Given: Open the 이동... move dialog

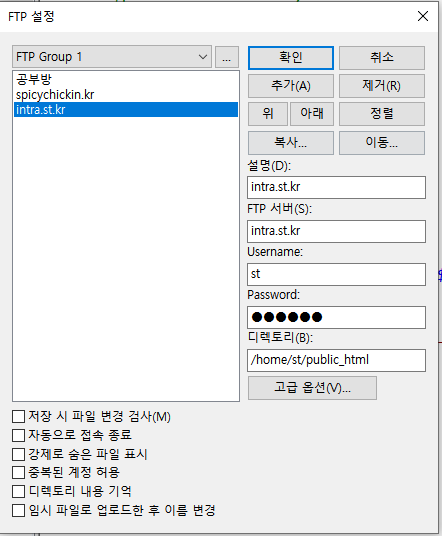Looking at the screenshot, I should [381, 143].
